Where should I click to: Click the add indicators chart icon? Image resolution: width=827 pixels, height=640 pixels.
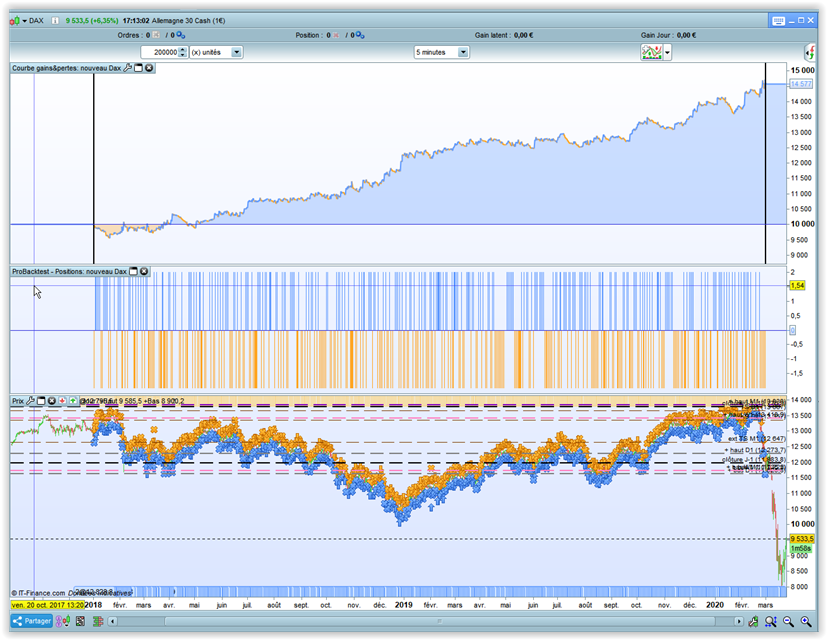click(651, 52)
